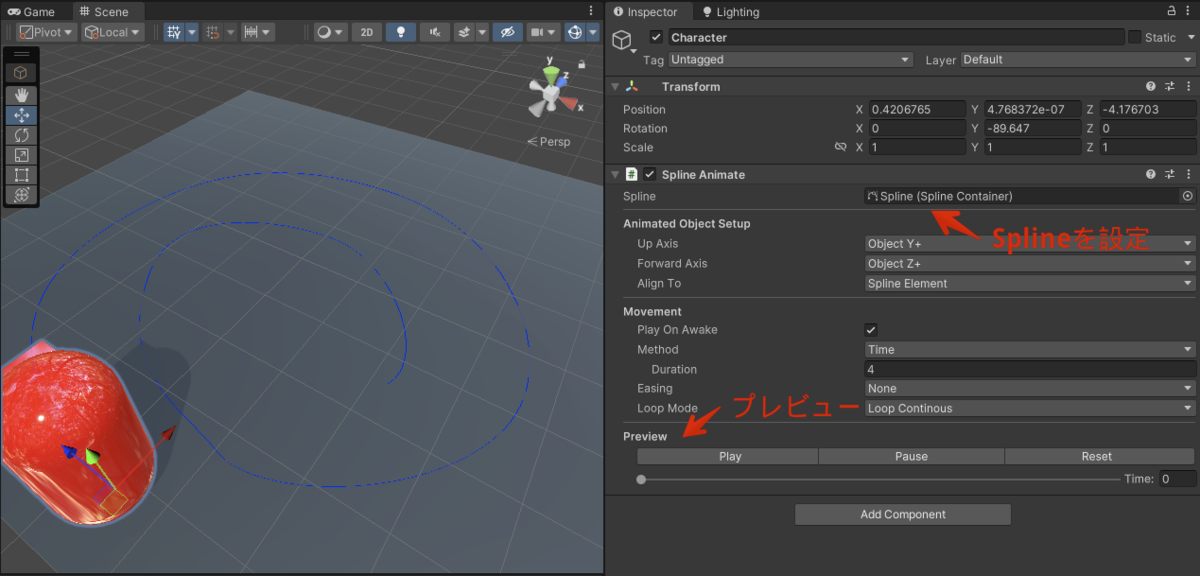Open Pivot handle position dropdown
Image resolution: width=1200 pixels, height=576 pixels.
48,32
